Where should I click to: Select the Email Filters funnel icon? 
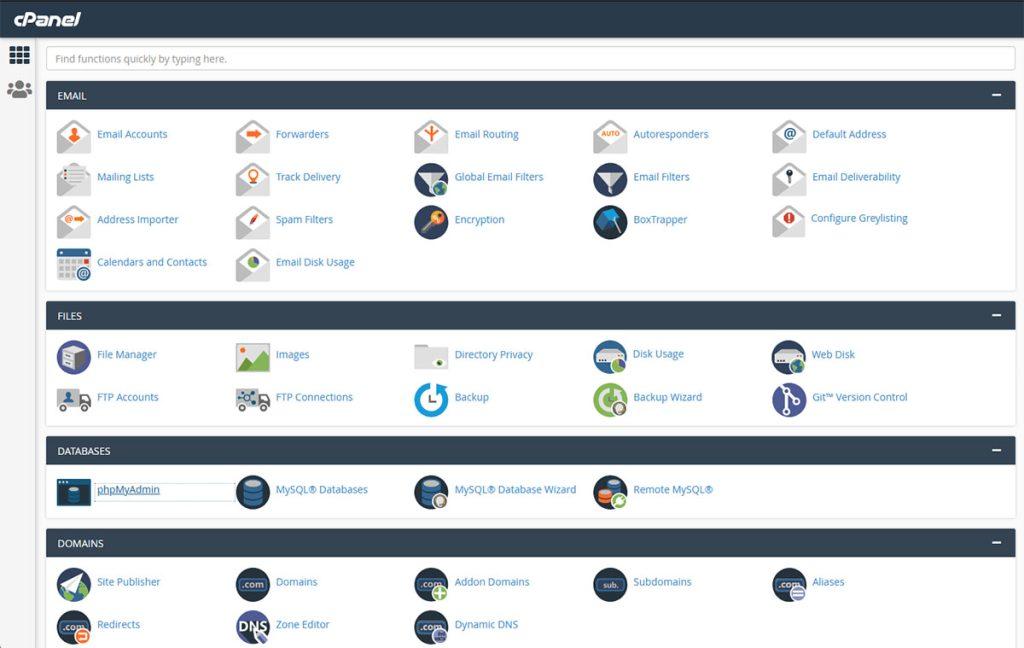coord(610,179)
